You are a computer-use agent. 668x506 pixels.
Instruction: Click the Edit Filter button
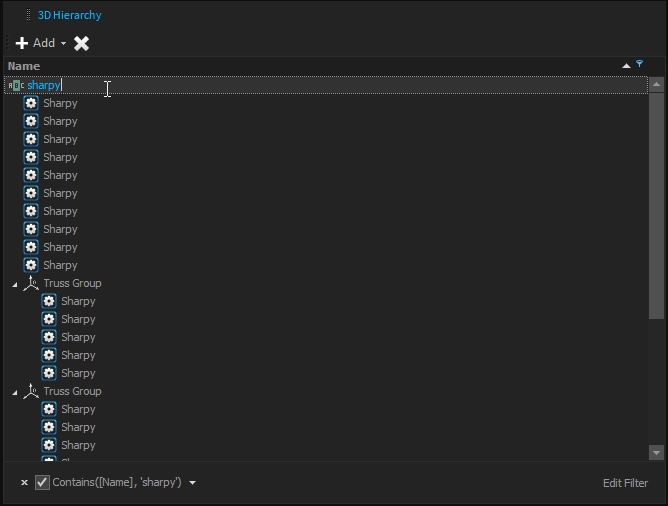coord(625,483)
